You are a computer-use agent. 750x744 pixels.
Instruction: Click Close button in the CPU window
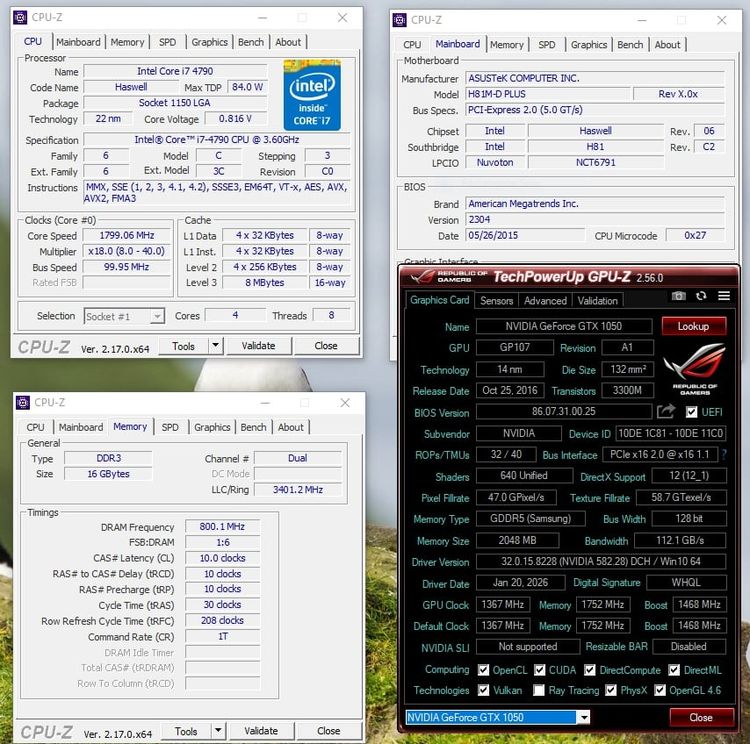tap(326, 345)
